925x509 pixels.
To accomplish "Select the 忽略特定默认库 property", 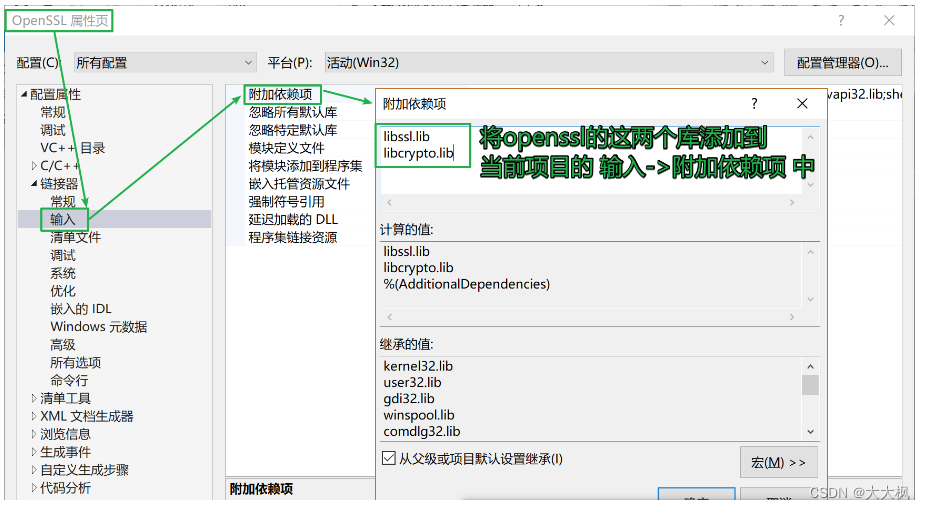I will (293, 130).
